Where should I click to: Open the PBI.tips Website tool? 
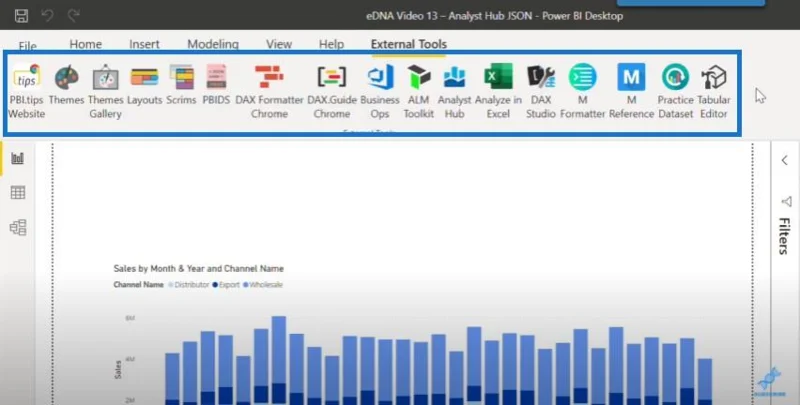26,92
